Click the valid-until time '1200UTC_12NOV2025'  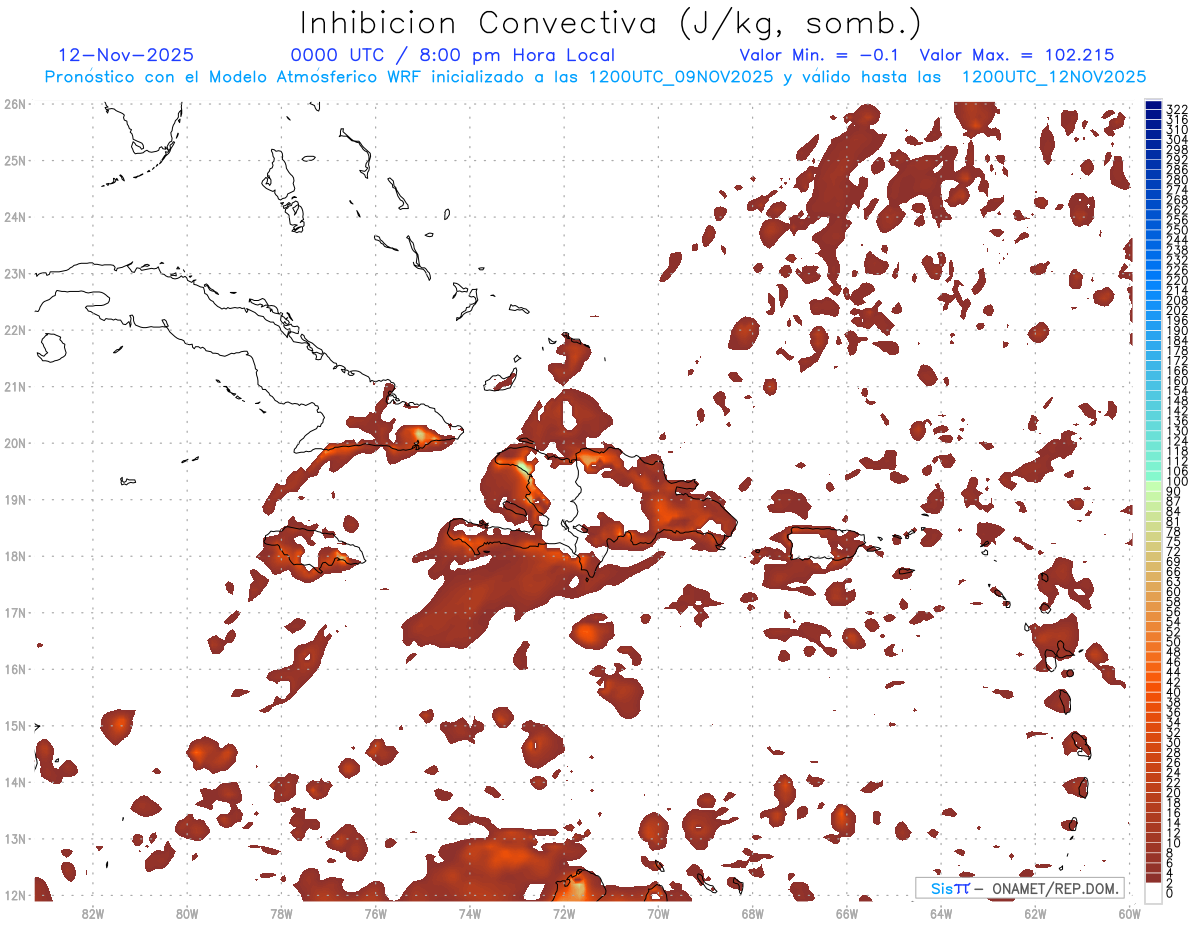tap(1054, 77)
